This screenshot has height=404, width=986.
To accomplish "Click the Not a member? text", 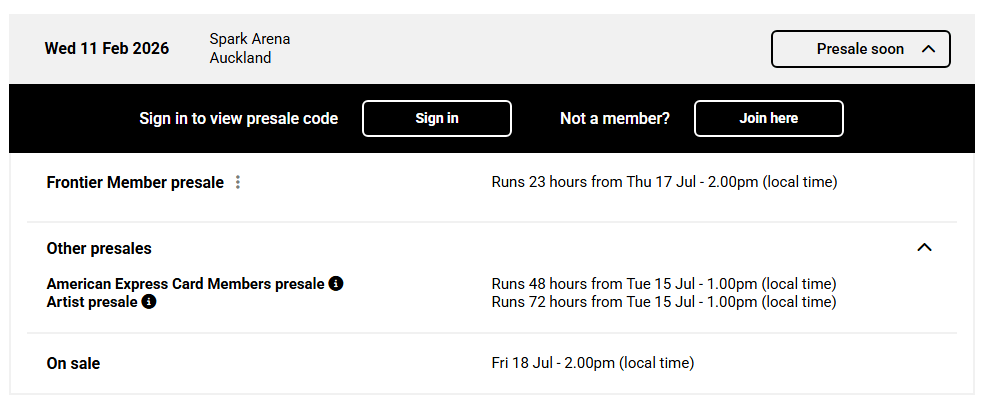I will (x=615, y=118).
